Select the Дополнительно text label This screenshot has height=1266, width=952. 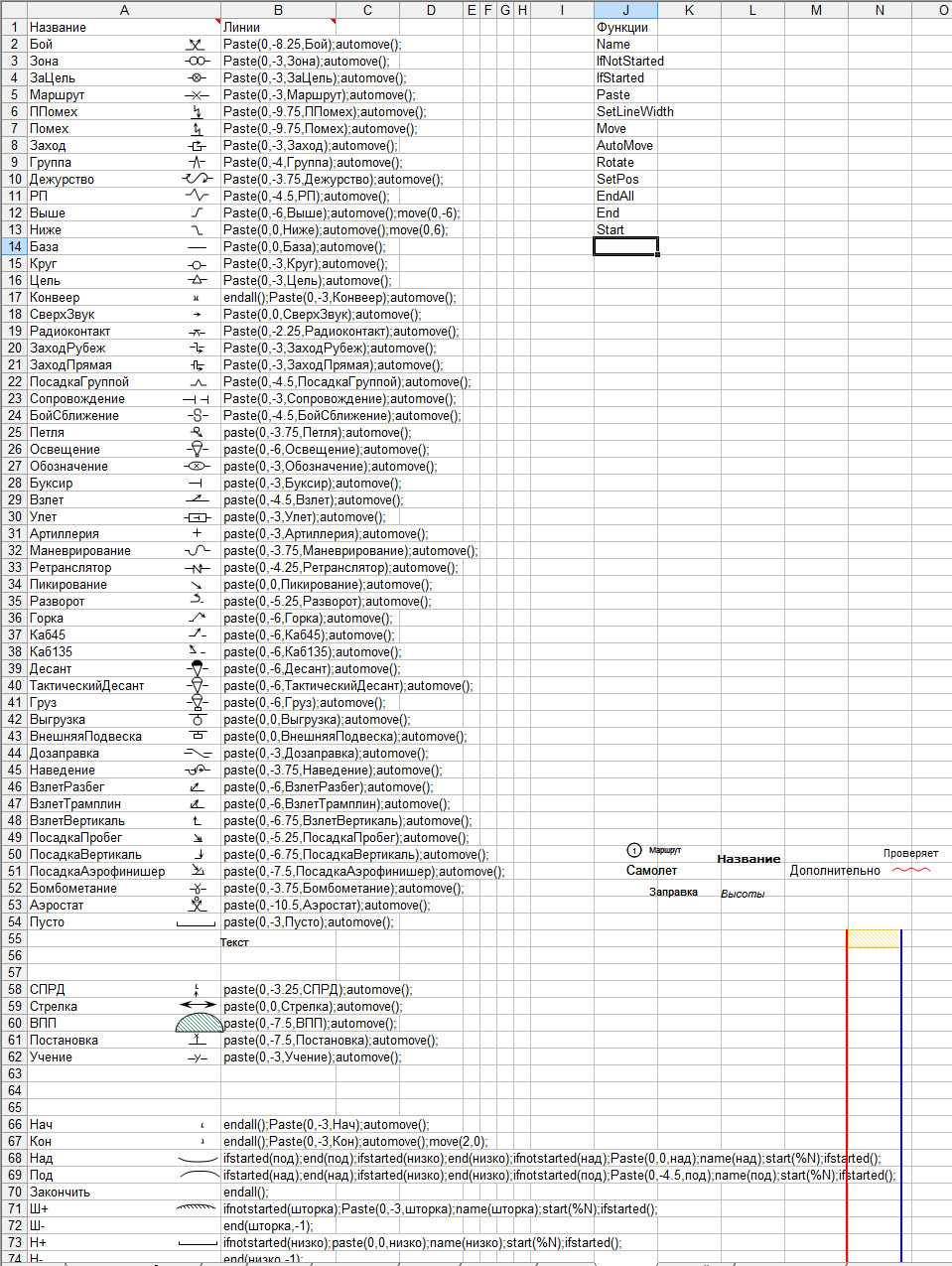point(835,870)
